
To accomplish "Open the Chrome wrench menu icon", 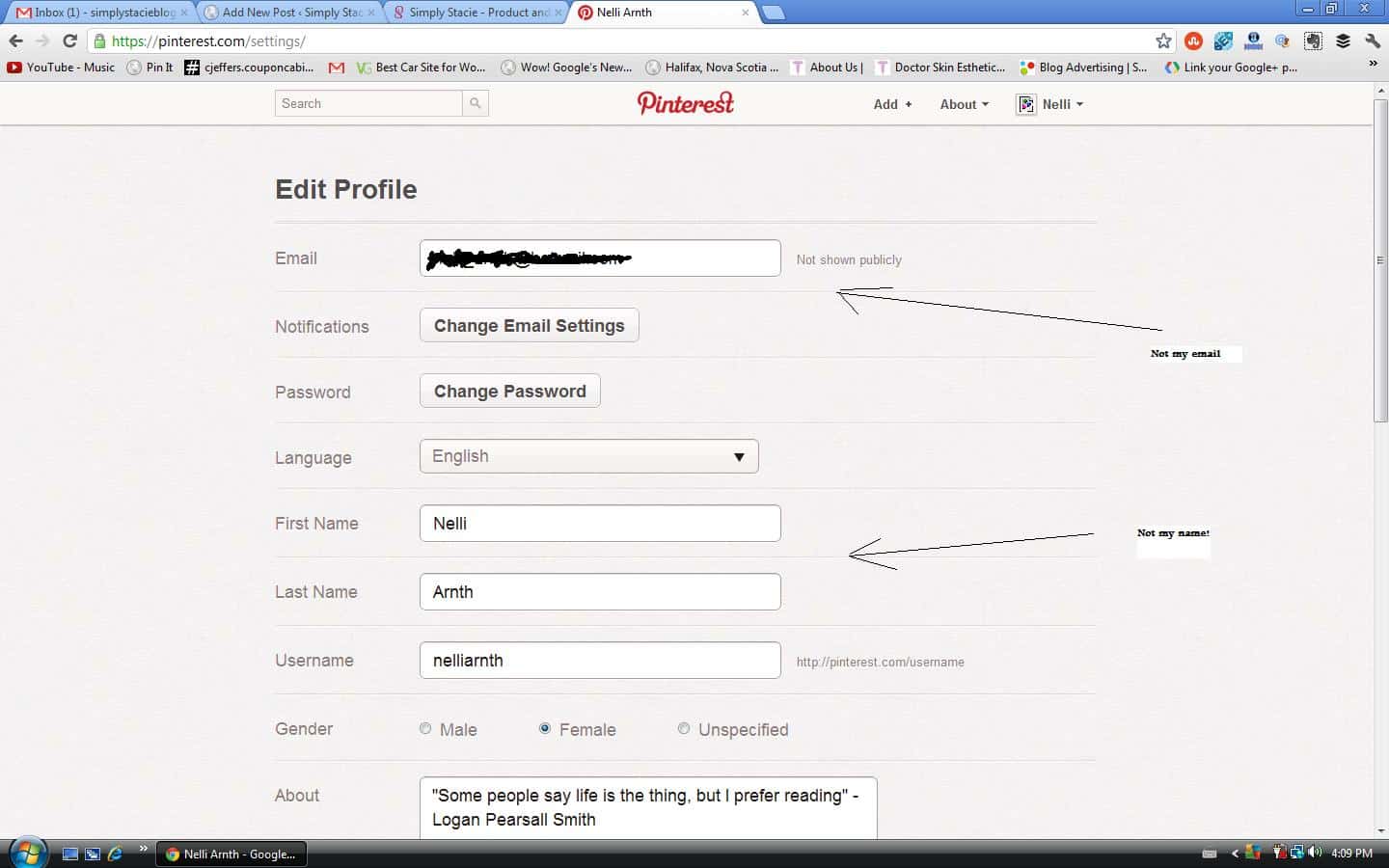I will tap(1373, 41).
